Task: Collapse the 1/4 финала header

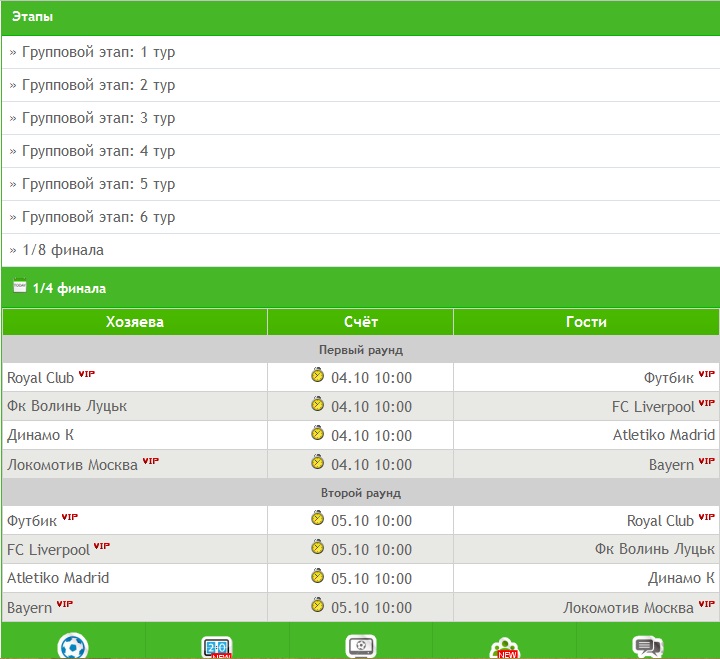Action: pos(360,288)
